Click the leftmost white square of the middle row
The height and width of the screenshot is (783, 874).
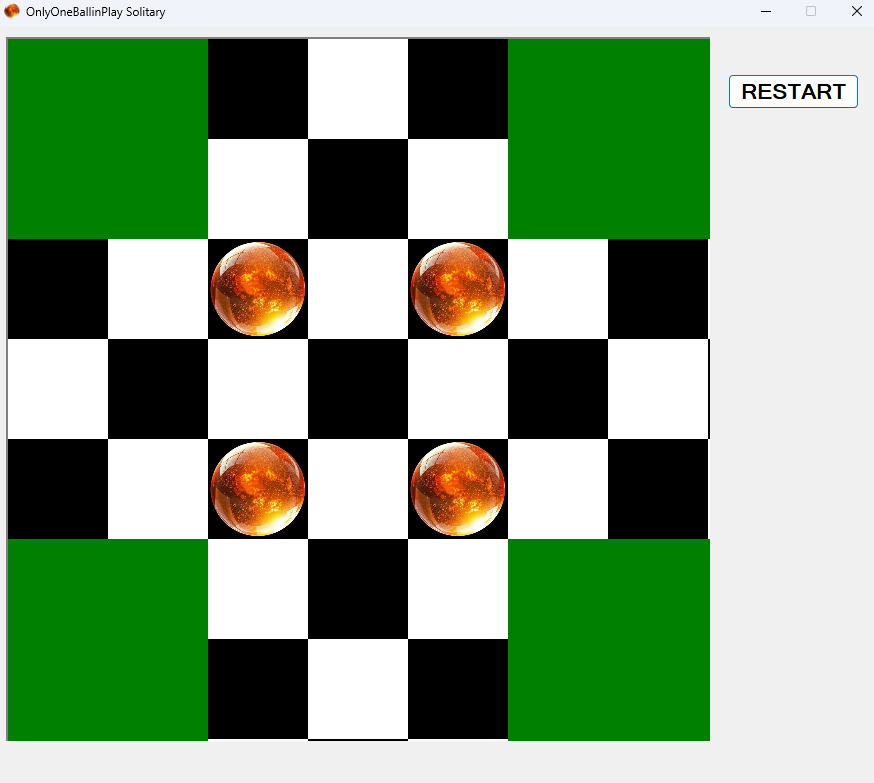(x=58, y=389)
